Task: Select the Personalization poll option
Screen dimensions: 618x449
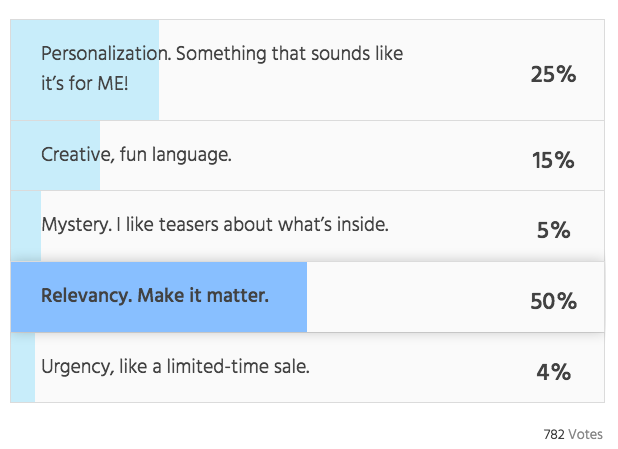Action: 307,70
